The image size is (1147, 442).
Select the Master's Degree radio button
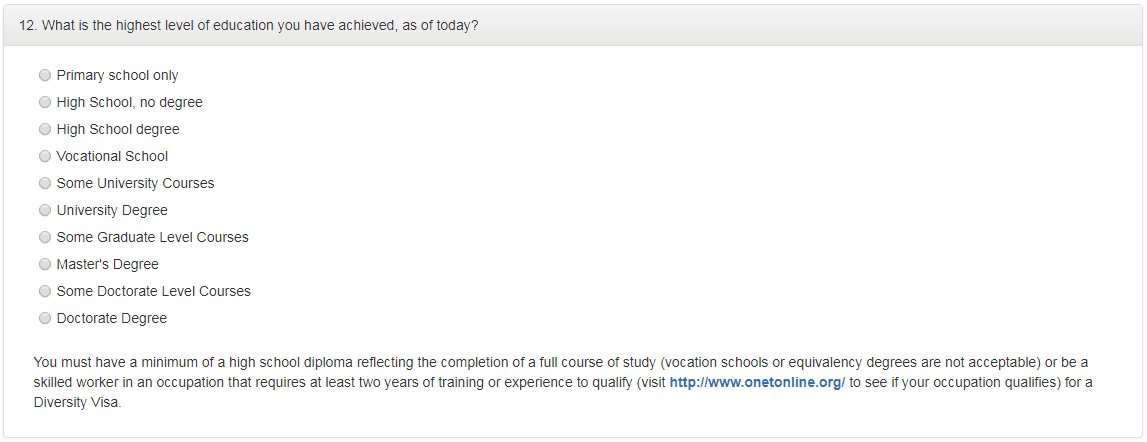point(45,264)
